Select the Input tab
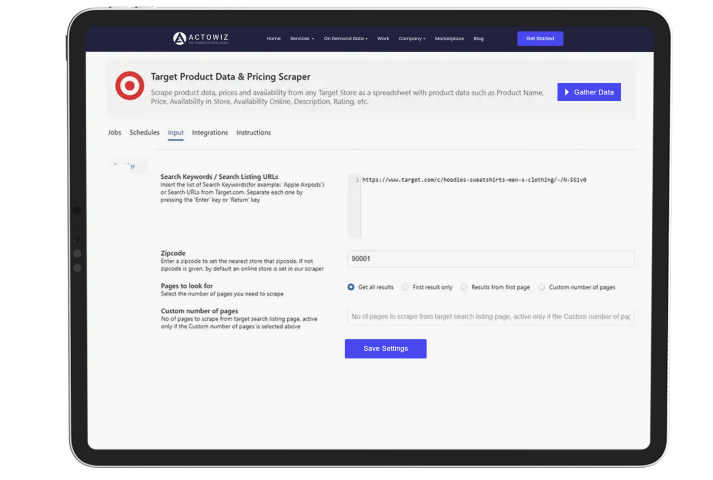The width and height of the screenshot is (713, 480). coord(176,133)
